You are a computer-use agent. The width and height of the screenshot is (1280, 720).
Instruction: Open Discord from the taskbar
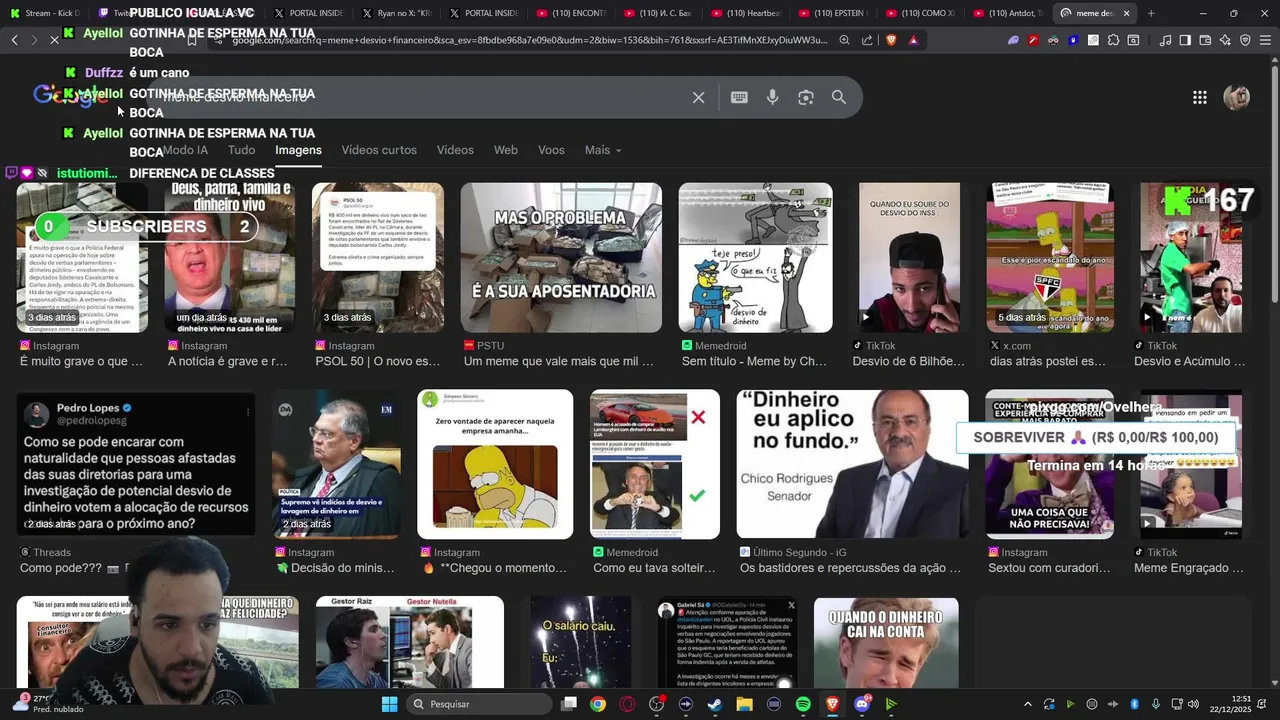pyautogui.click(x=862, y=704)
